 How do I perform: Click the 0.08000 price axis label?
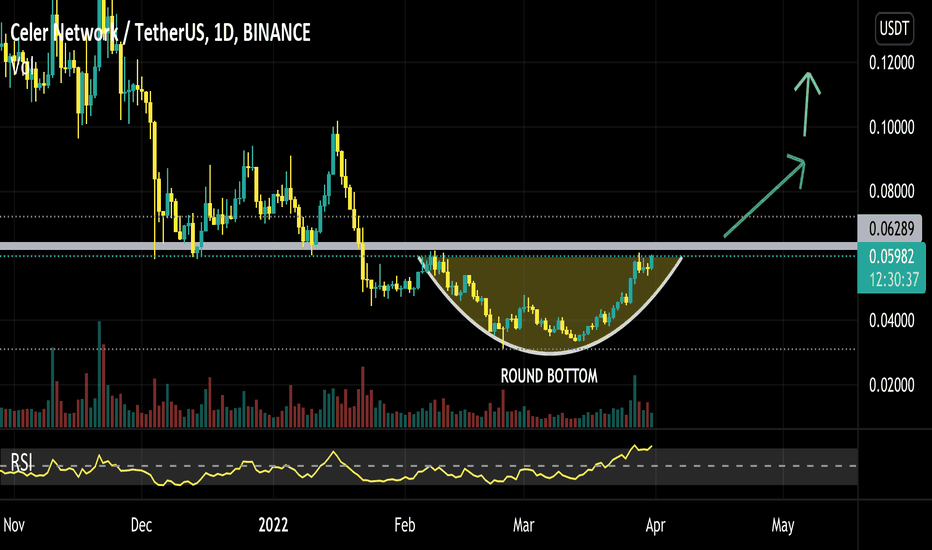[891, 191]
